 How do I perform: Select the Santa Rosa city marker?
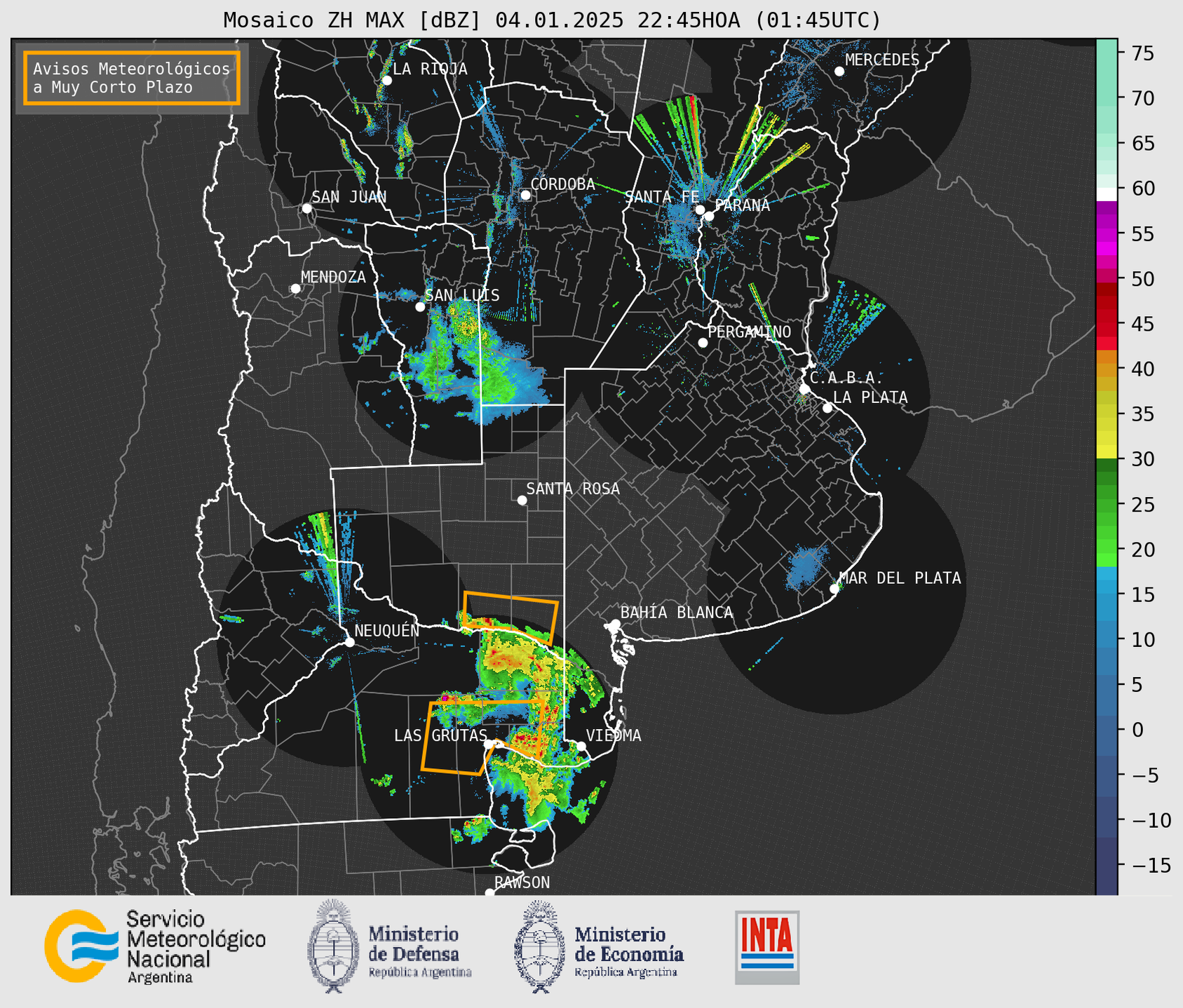522,500
